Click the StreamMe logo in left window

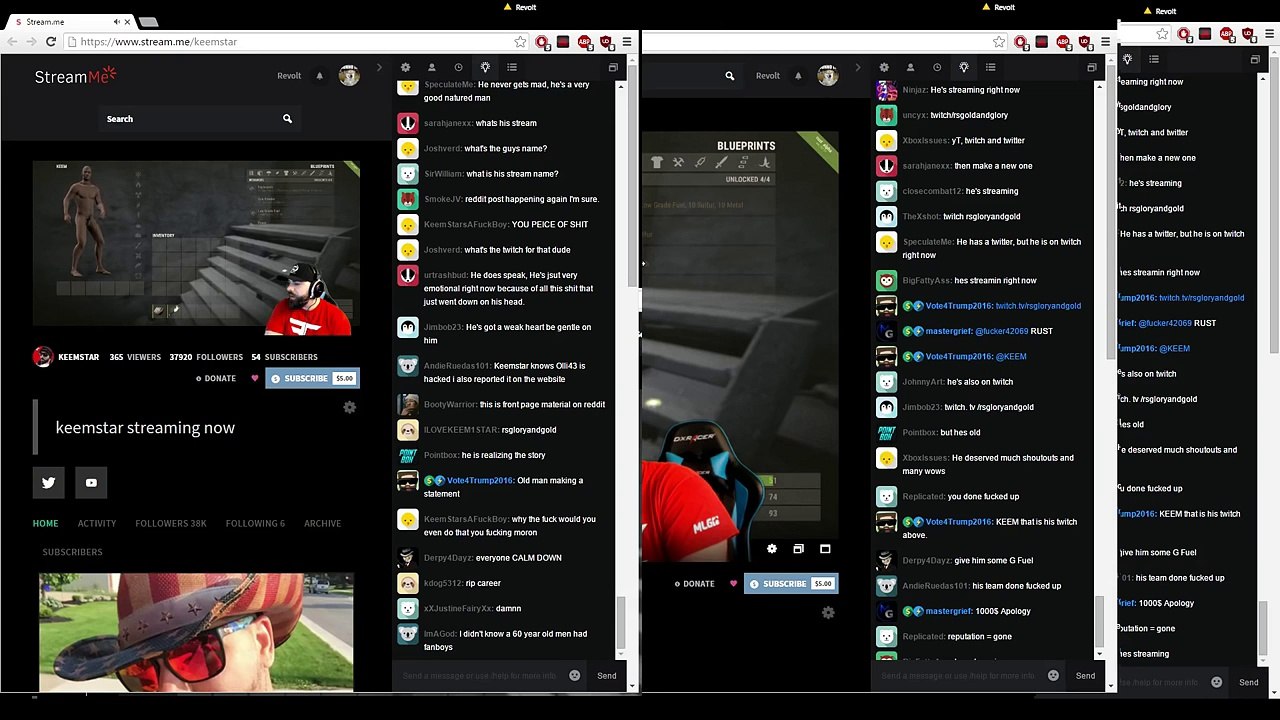click(76, 76)
